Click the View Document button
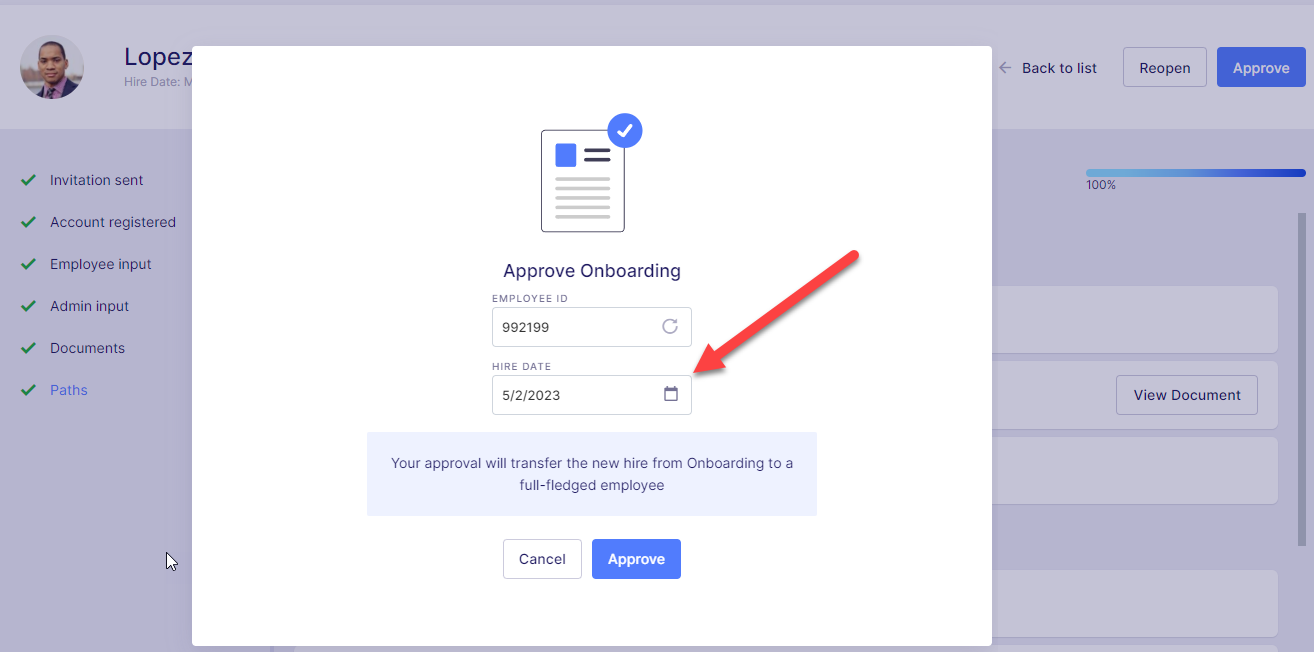Viewport: 1314px width, 652px height. (x=1186, y=395)
